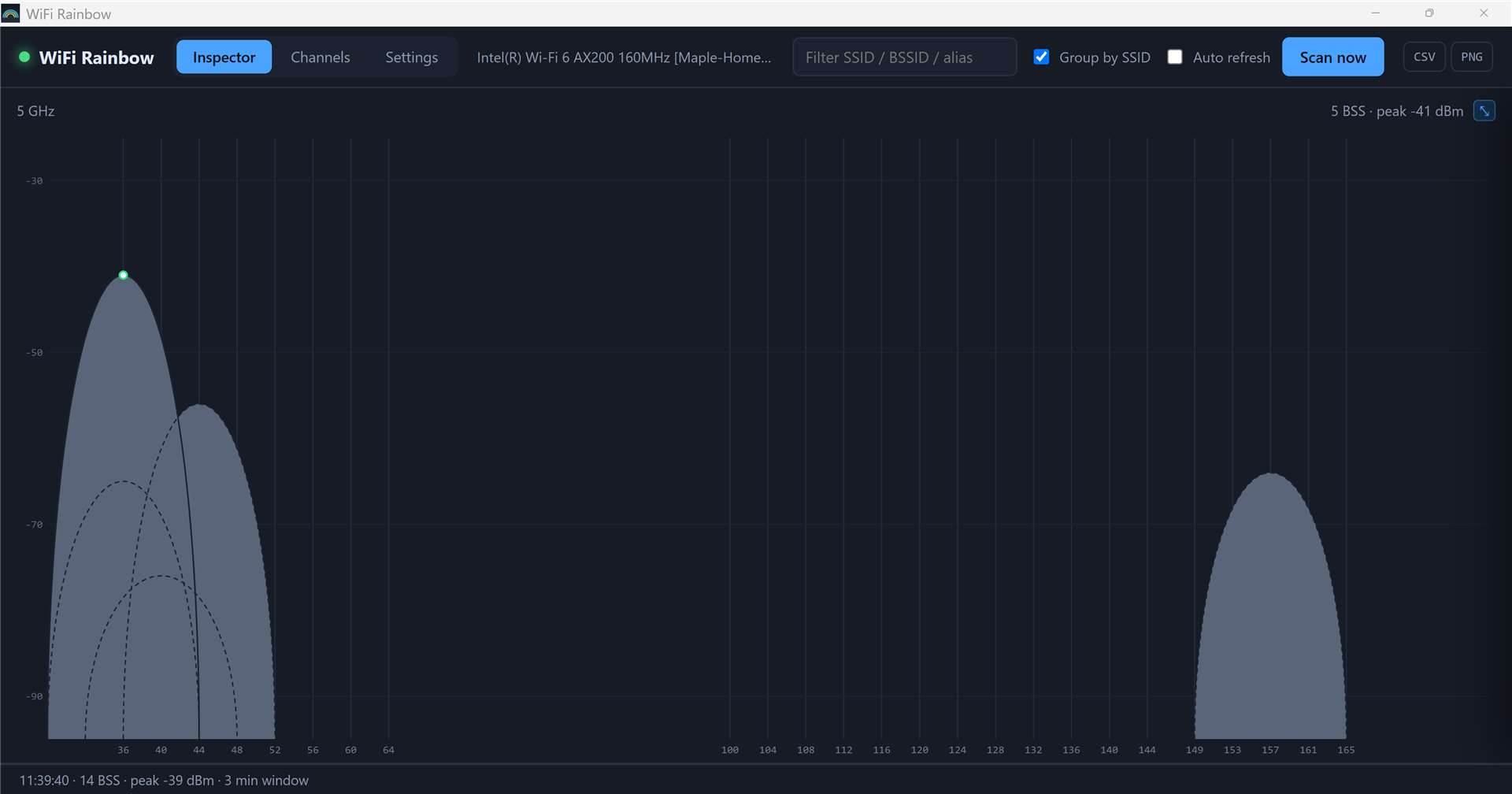Click the expand icon on the 5 GHz panel

pos(1484,111)
